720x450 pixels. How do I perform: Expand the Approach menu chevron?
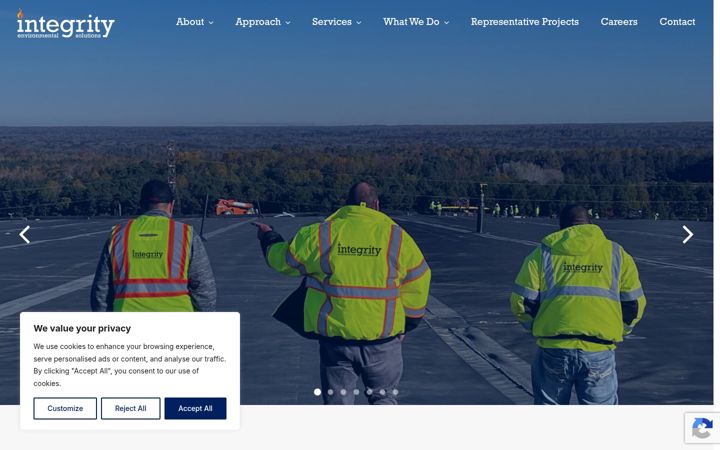[288, 22]
